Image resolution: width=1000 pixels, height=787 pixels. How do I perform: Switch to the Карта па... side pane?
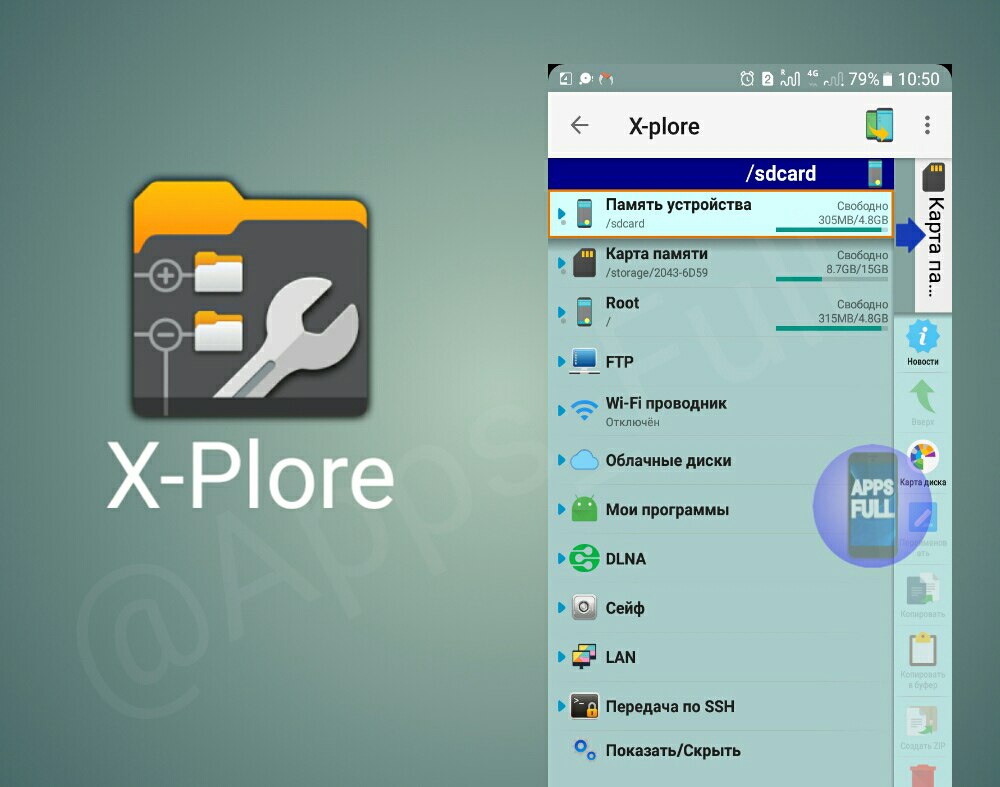point(934,235)
